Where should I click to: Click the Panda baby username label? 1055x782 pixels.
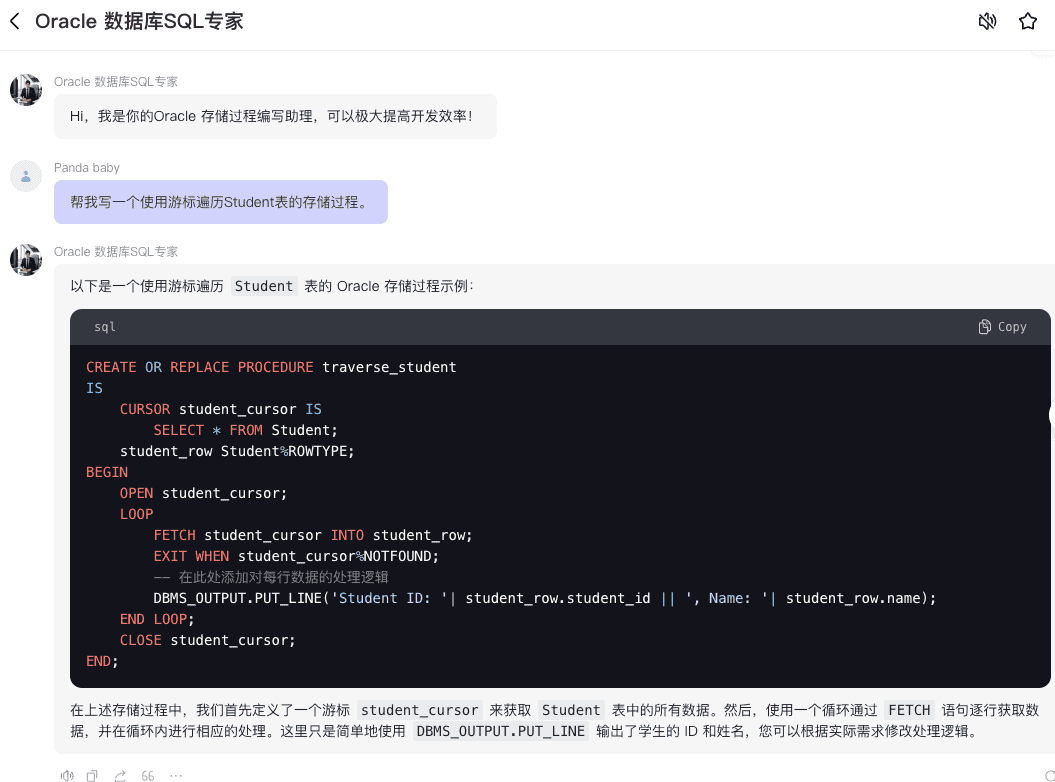pyautogui.click(x=87, y=167)
